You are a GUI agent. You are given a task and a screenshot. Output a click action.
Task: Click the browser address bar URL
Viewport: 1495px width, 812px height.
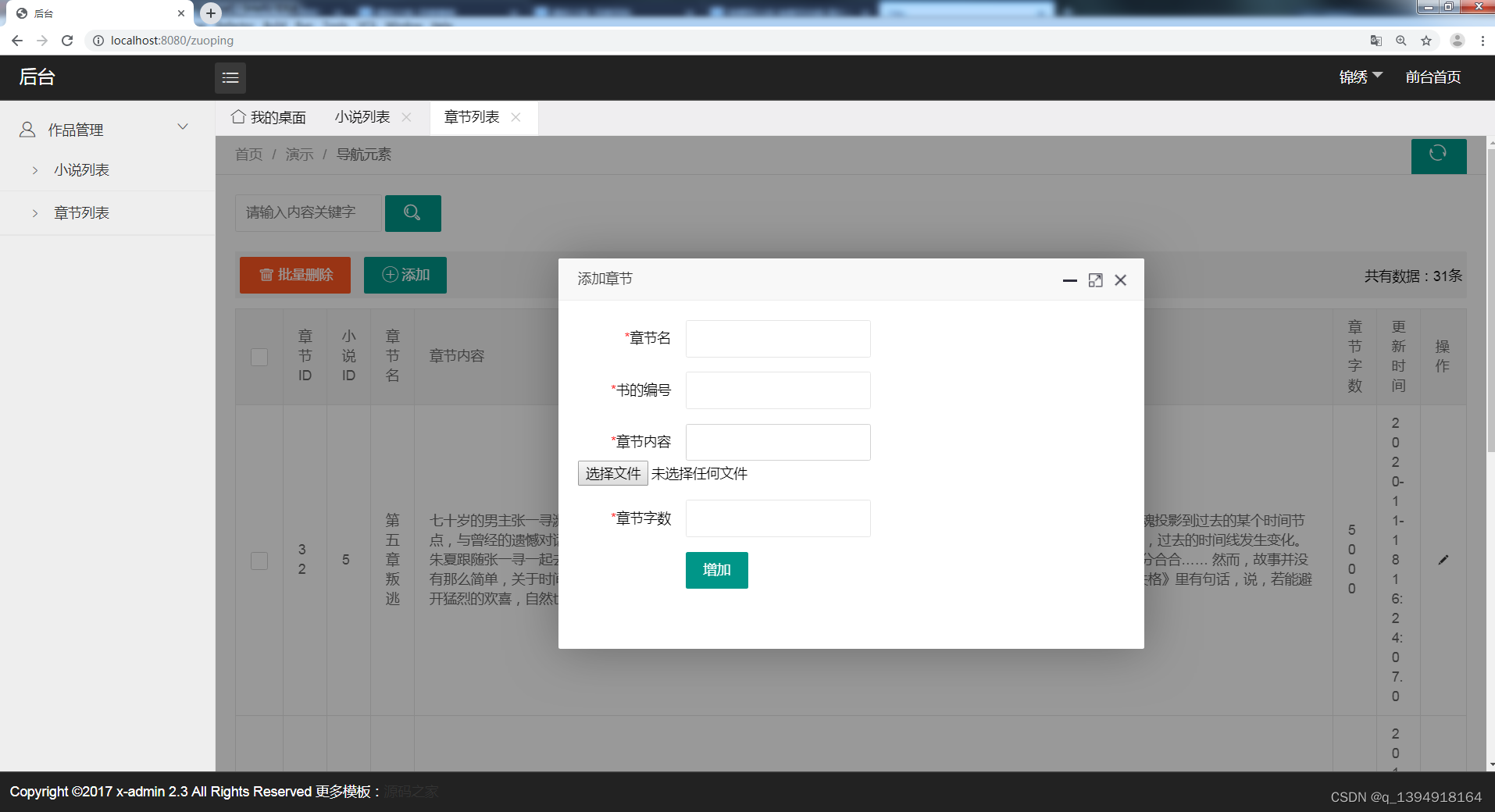coord(172,41)
